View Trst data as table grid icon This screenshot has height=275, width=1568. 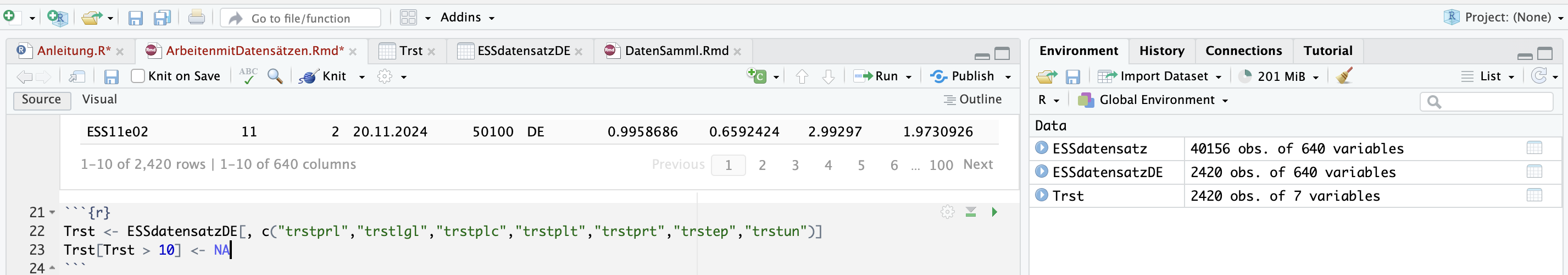click(x=1534, y=195)
